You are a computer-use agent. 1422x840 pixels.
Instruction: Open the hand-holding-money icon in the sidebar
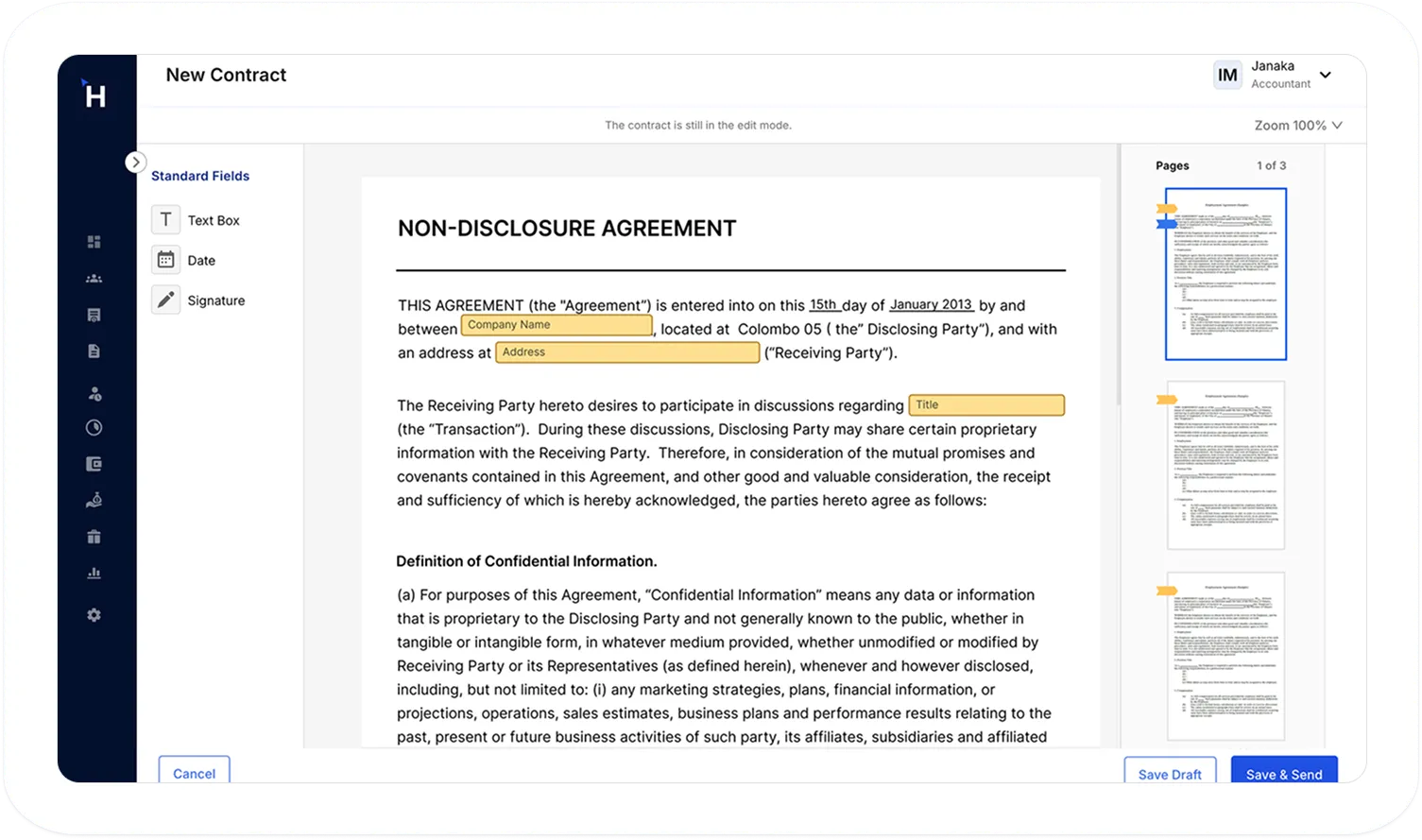[x=94, y=500]
